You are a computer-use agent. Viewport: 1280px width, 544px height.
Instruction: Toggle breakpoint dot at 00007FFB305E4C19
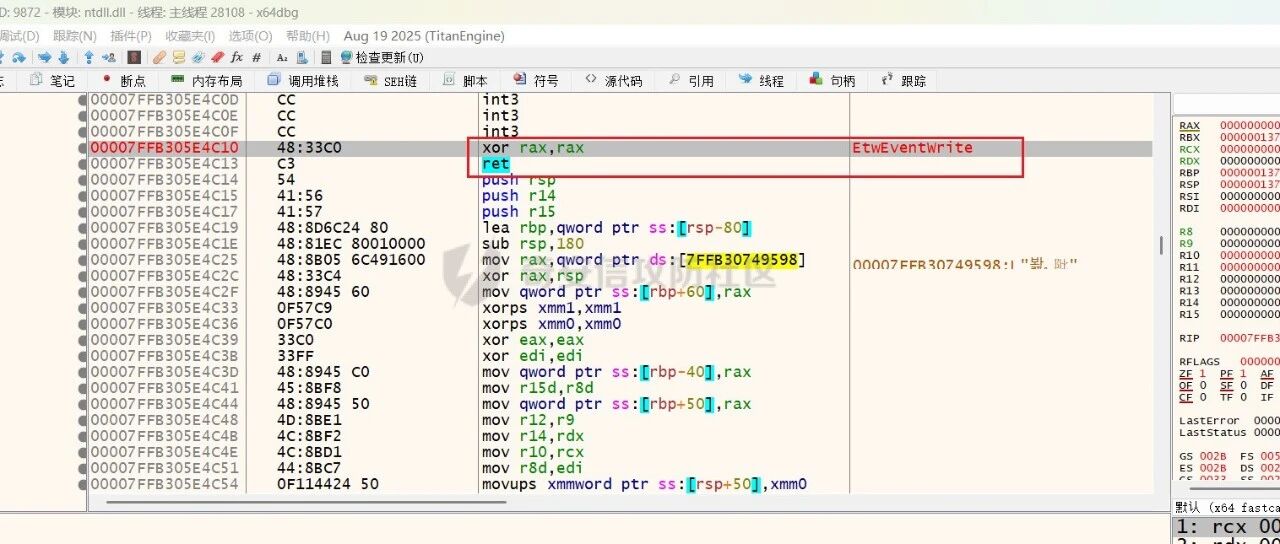click(x=83, y=227)
